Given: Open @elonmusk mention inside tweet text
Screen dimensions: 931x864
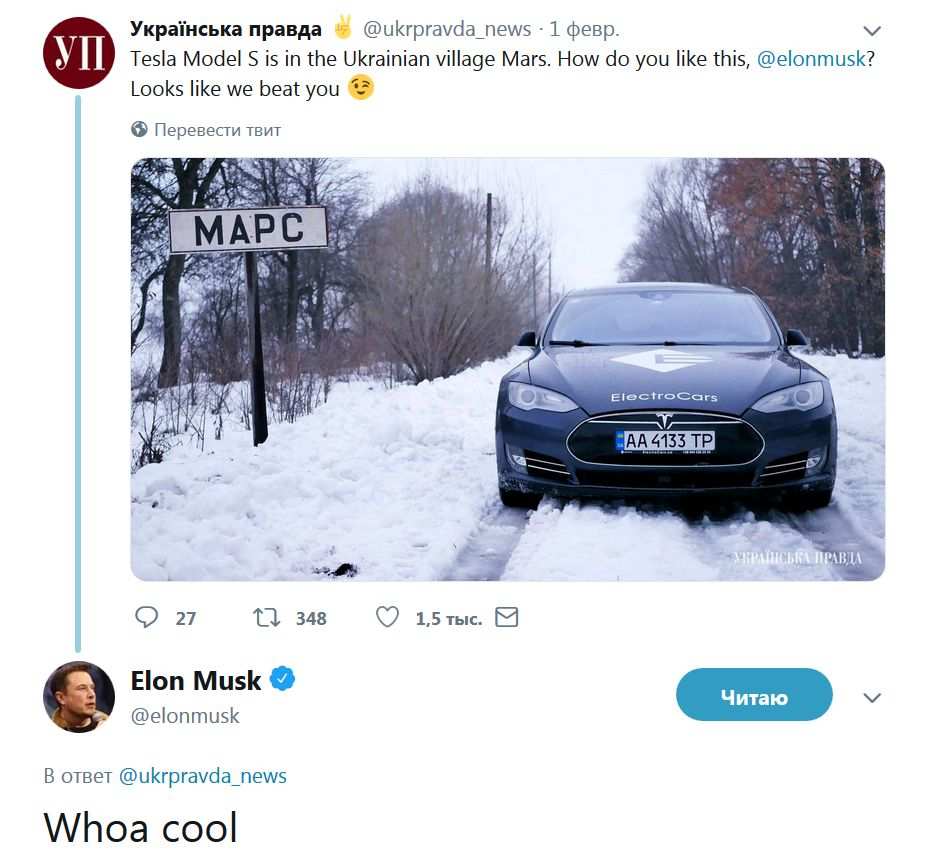Looking at the screenshot, I should tap(810, 58).
